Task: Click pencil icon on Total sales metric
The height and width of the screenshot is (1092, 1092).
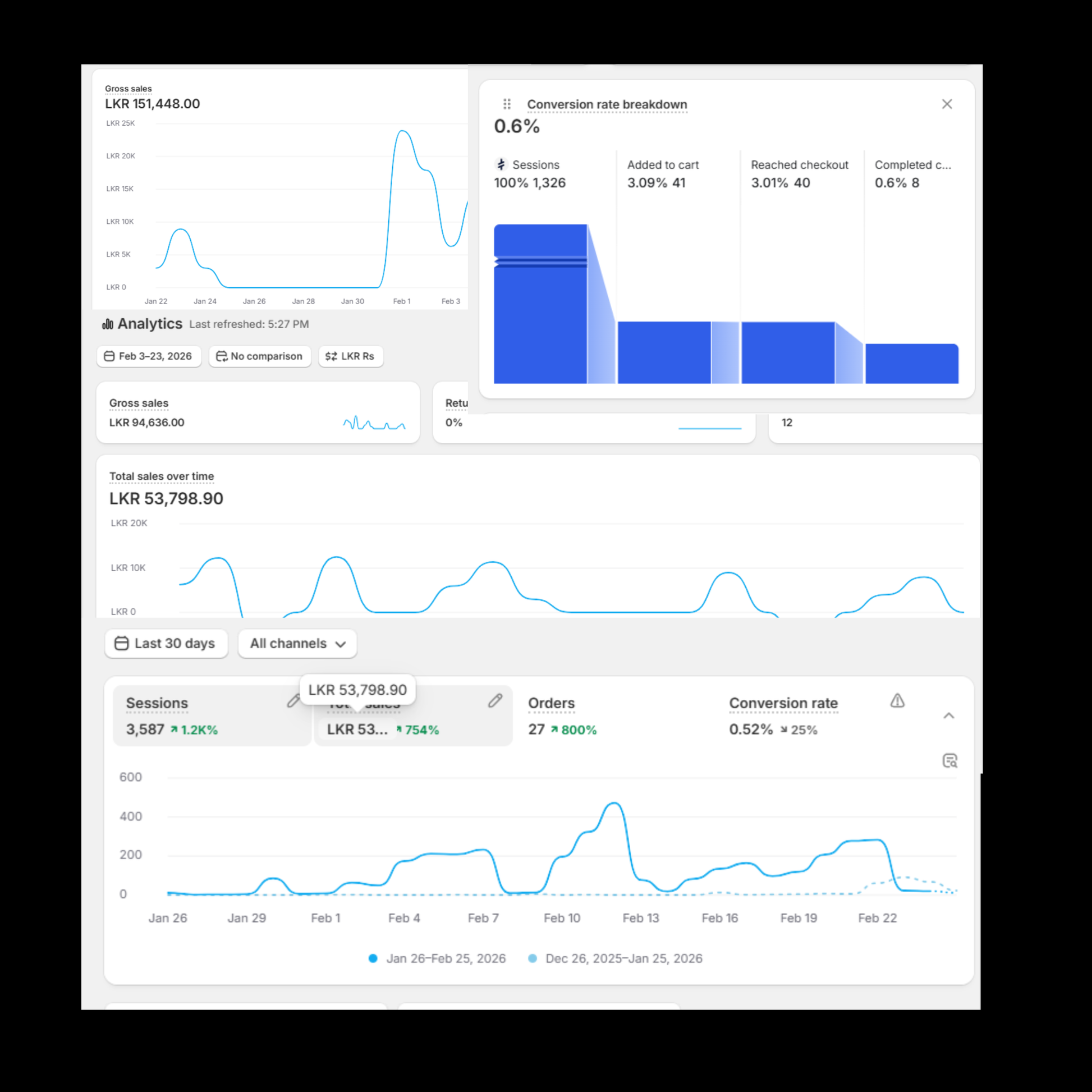Action: (x=495, y=701)
